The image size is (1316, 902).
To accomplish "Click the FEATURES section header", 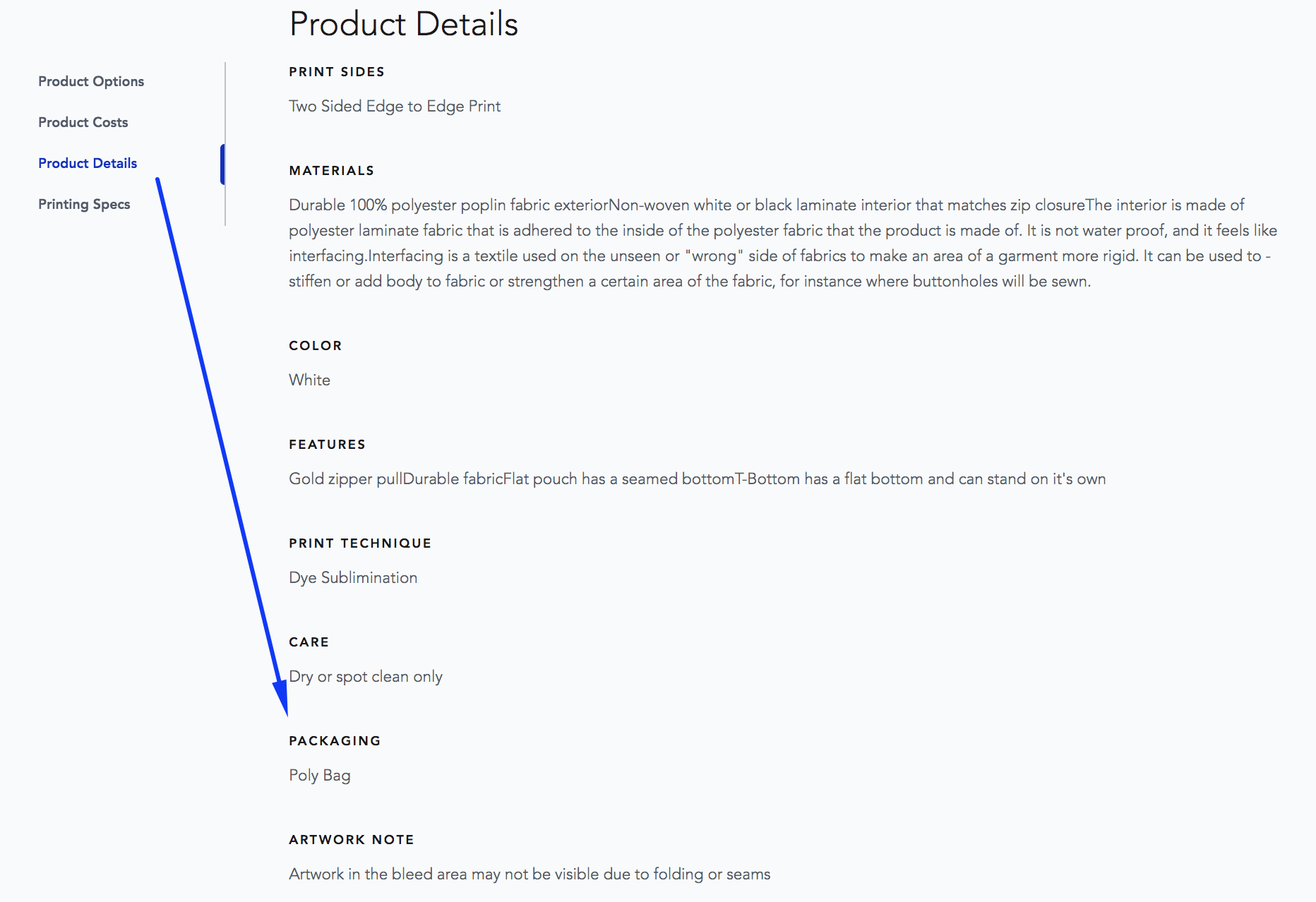I will pos(327,444).
